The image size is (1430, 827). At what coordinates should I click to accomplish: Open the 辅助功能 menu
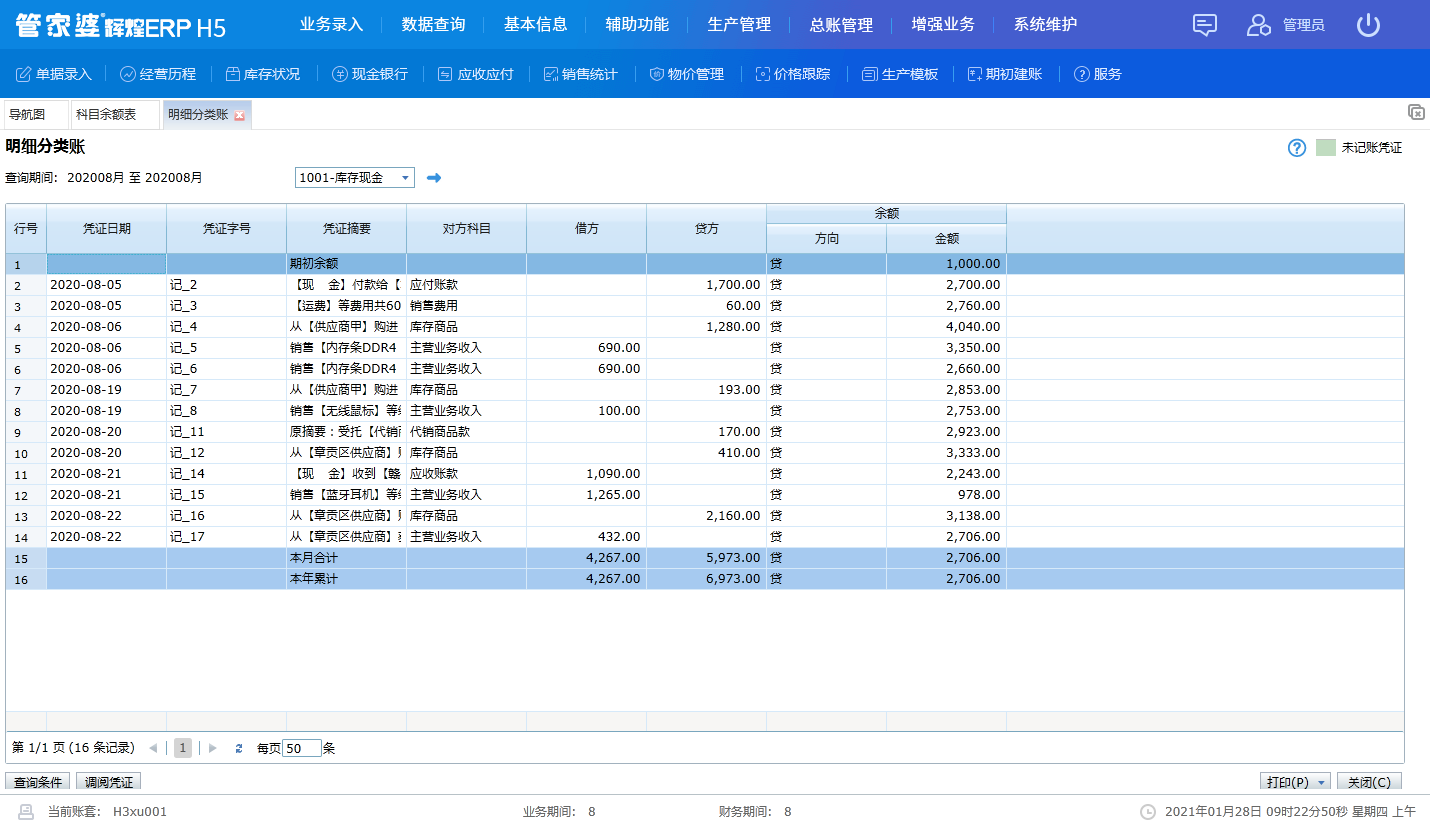coord(637,25)
